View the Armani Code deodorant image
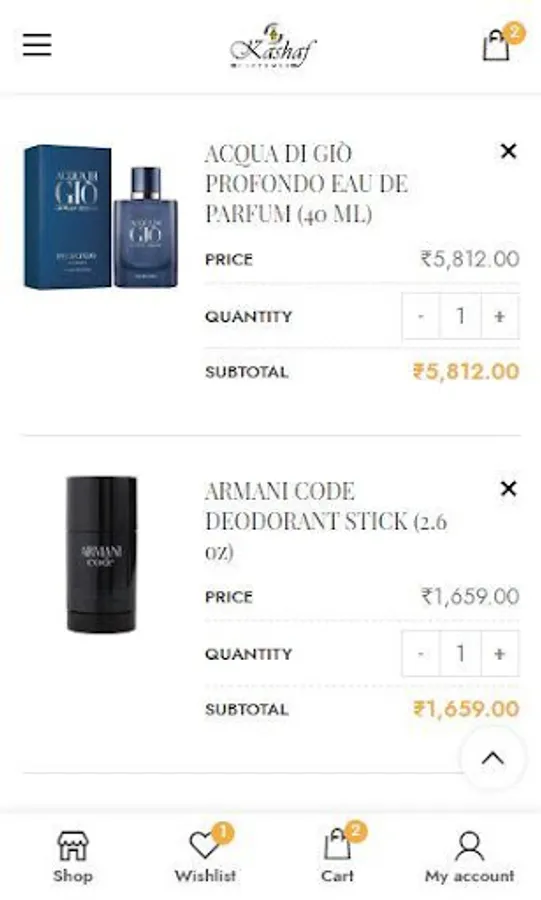The width and height of the screenshot is (541, 900). 101,554
